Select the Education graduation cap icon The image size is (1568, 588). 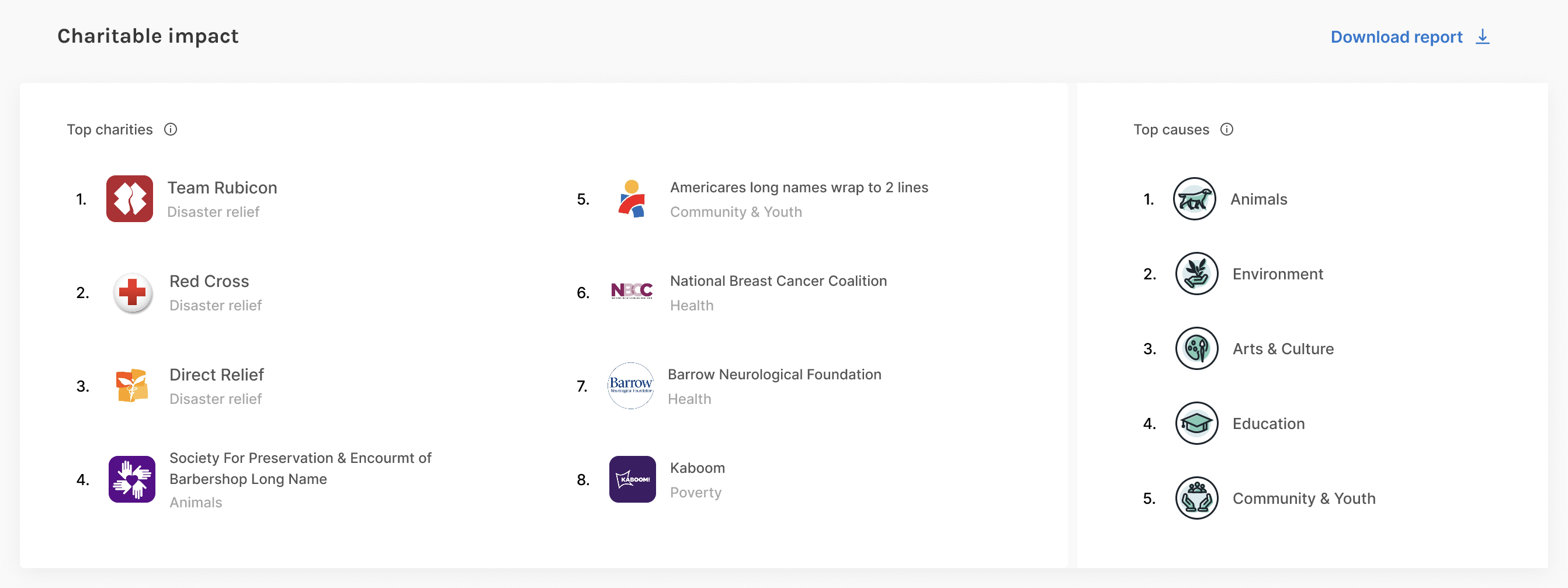[1195, 423]
